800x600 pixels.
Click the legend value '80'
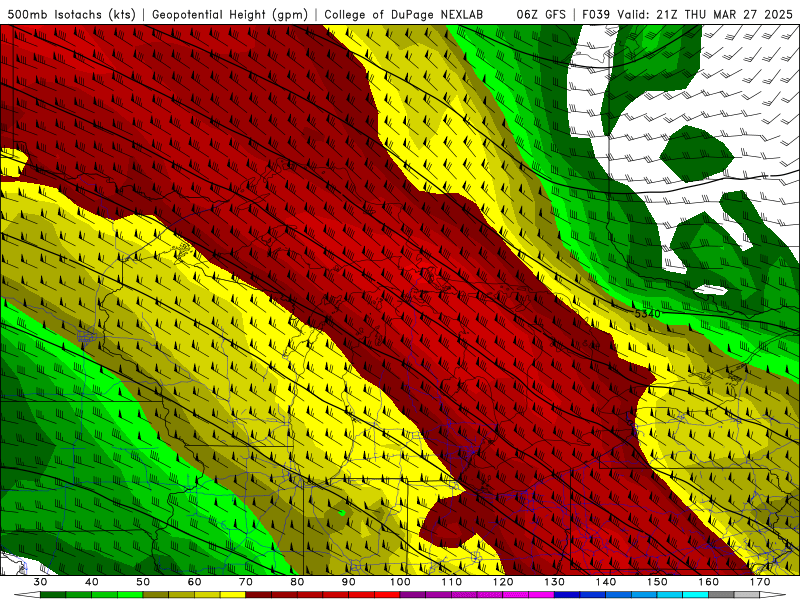tap(297, 582)
